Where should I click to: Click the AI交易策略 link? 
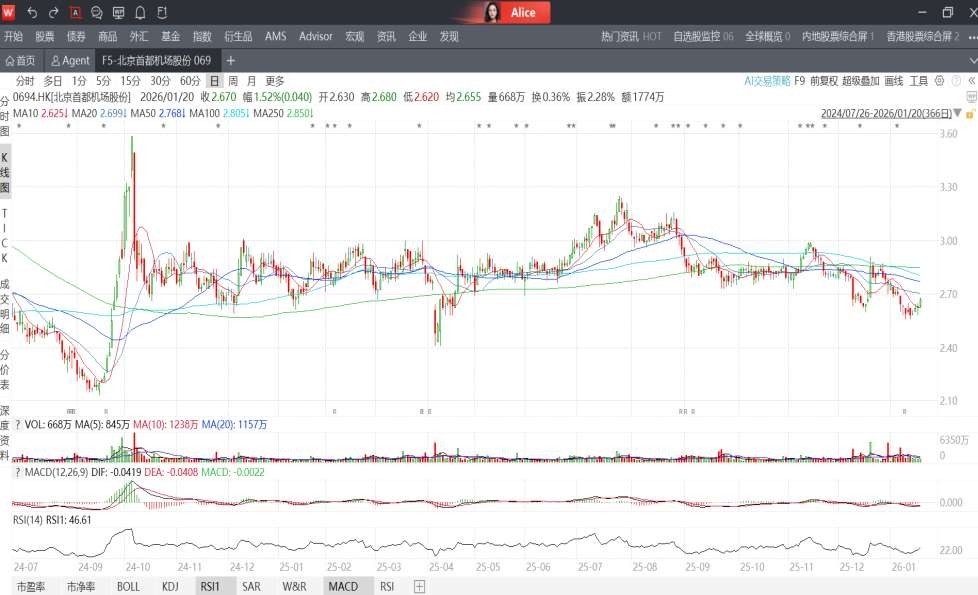click(x=767, y=81)
